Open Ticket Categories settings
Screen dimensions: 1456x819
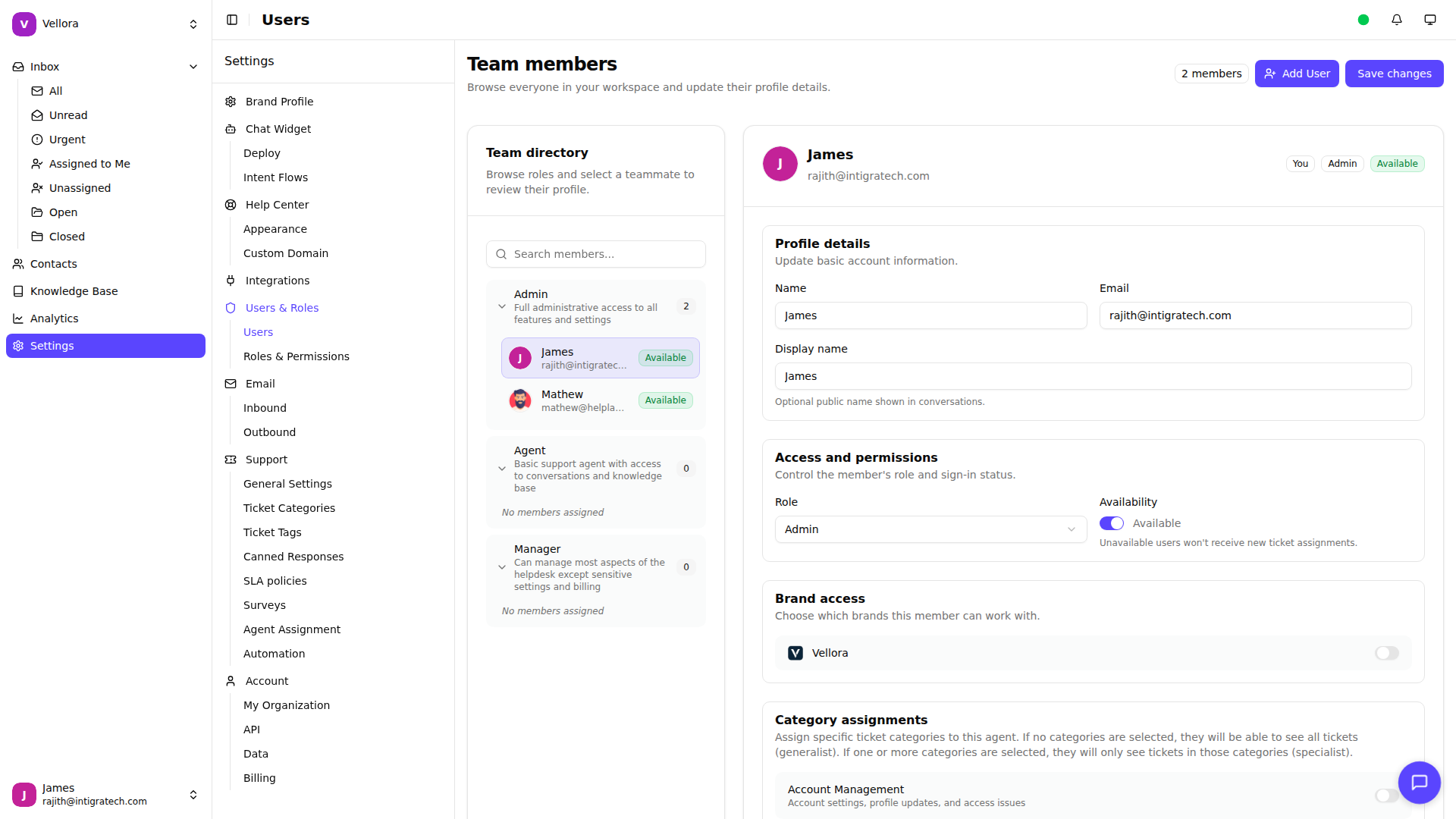coord(289,508)
